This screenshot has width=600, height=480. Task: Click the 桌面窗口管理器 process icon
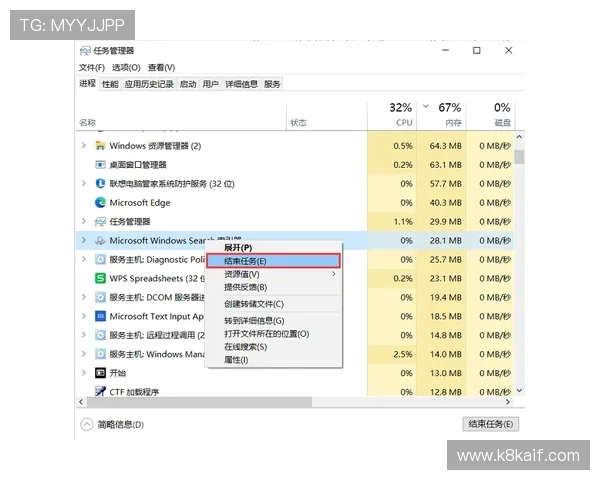(x=100, y=165)
